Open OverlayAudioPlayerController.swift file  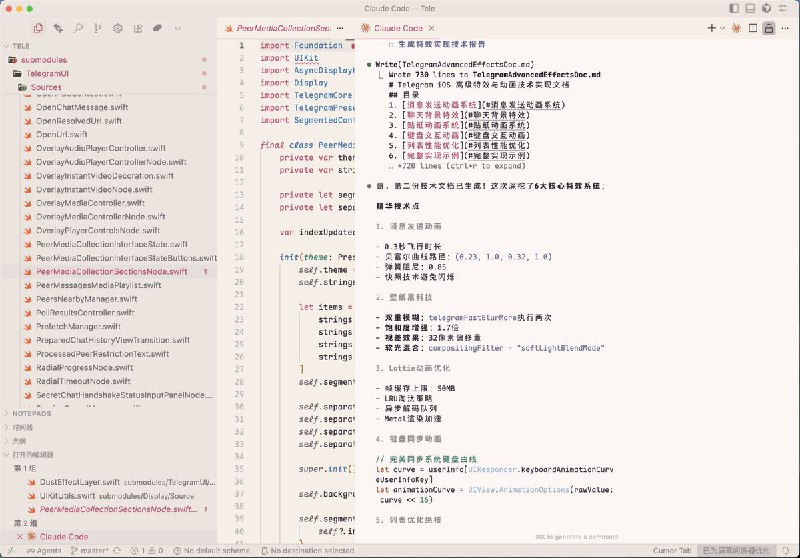click(x=101, y=148)
